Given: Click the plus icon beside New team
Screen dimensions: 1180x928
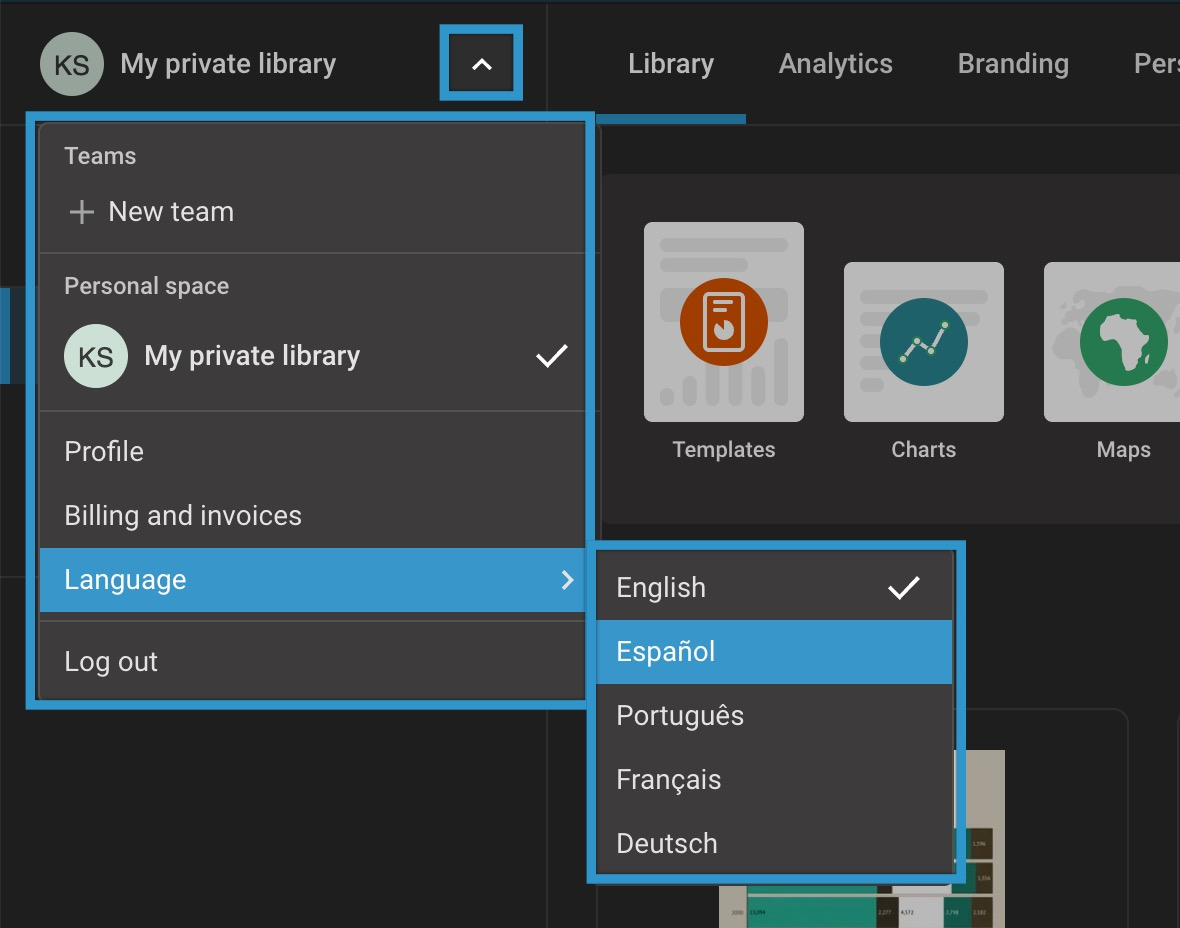Looking at the screenshot, I should (81, 212).
